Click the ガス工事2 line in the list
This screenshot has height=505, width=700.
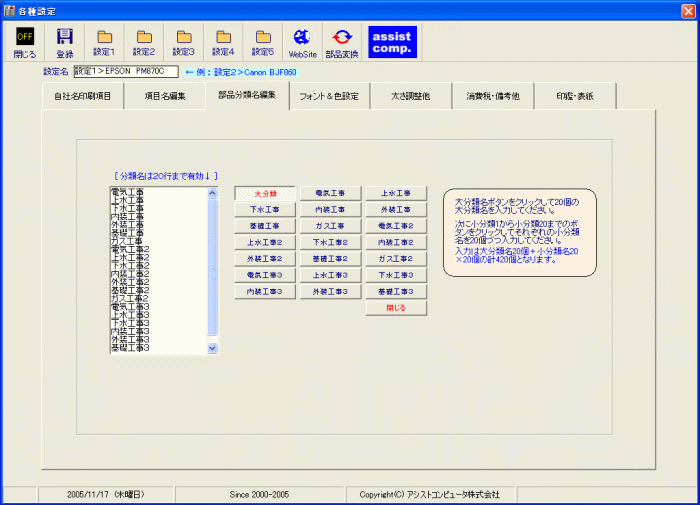pos(129,299)
